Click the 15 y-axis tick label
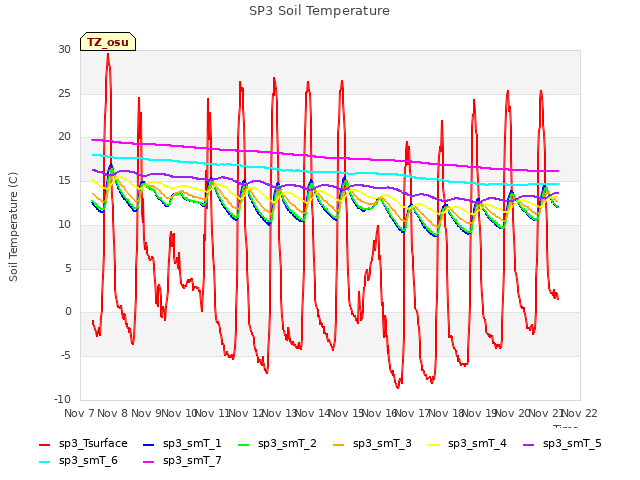The height and width of the screenshot is (480, 640). click(64, 181)
